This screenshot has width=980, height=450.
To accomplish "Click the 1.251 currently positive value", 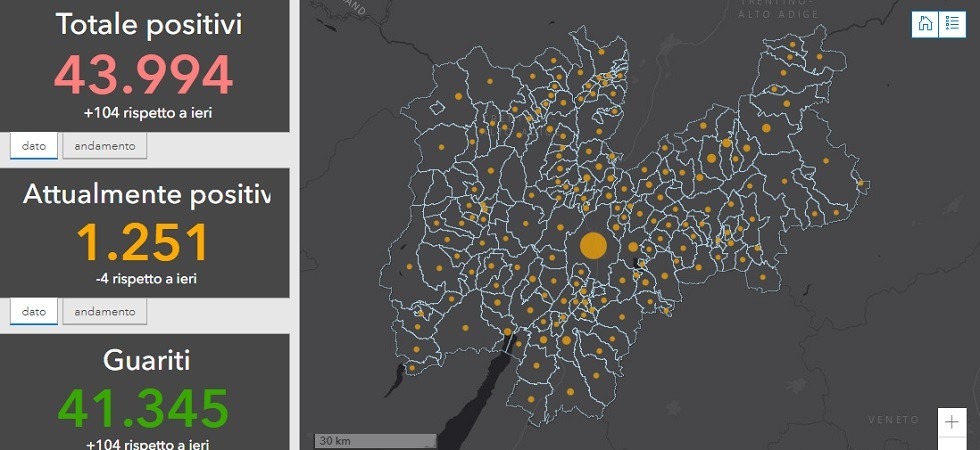I will 142,242.
